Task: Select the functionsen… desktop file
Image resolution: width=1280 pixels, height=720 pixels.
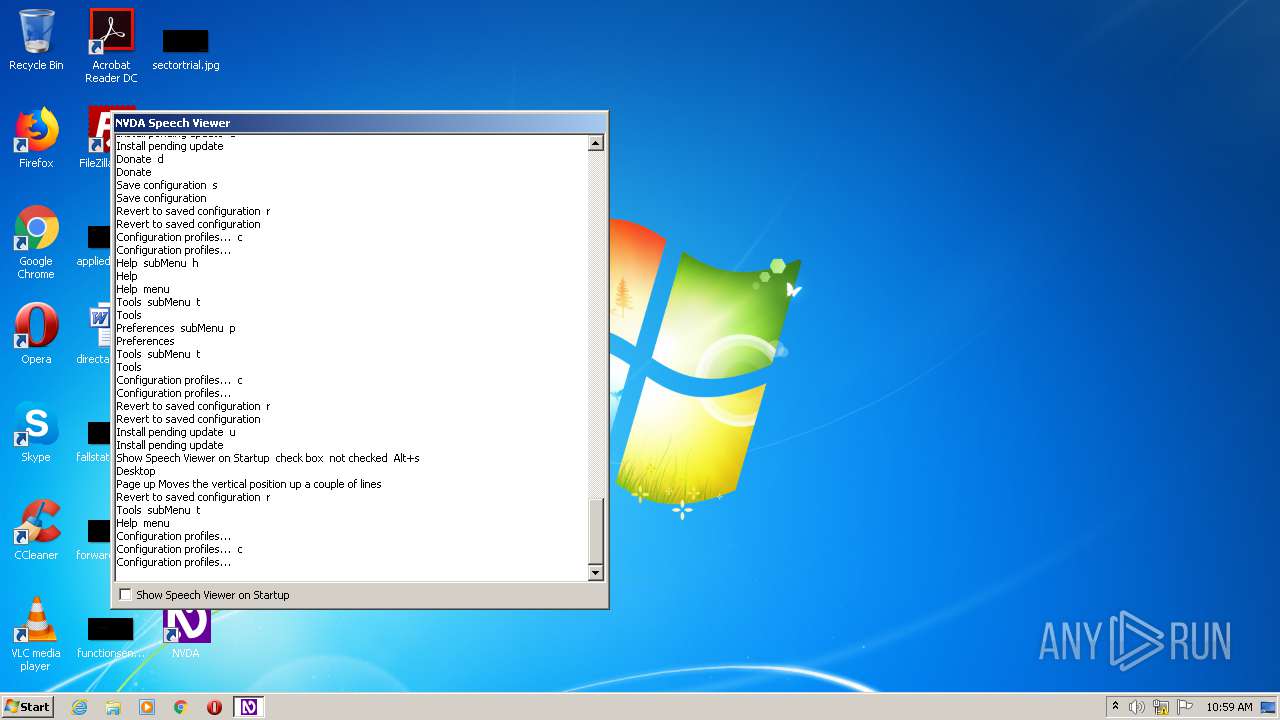Action: pyautogui.click(x=110, y=638)
